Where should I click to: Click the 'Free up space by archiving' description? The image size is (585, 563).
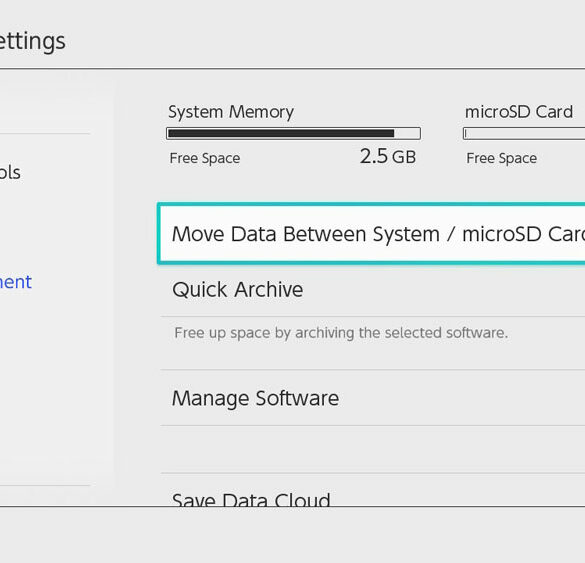(341, 333)
